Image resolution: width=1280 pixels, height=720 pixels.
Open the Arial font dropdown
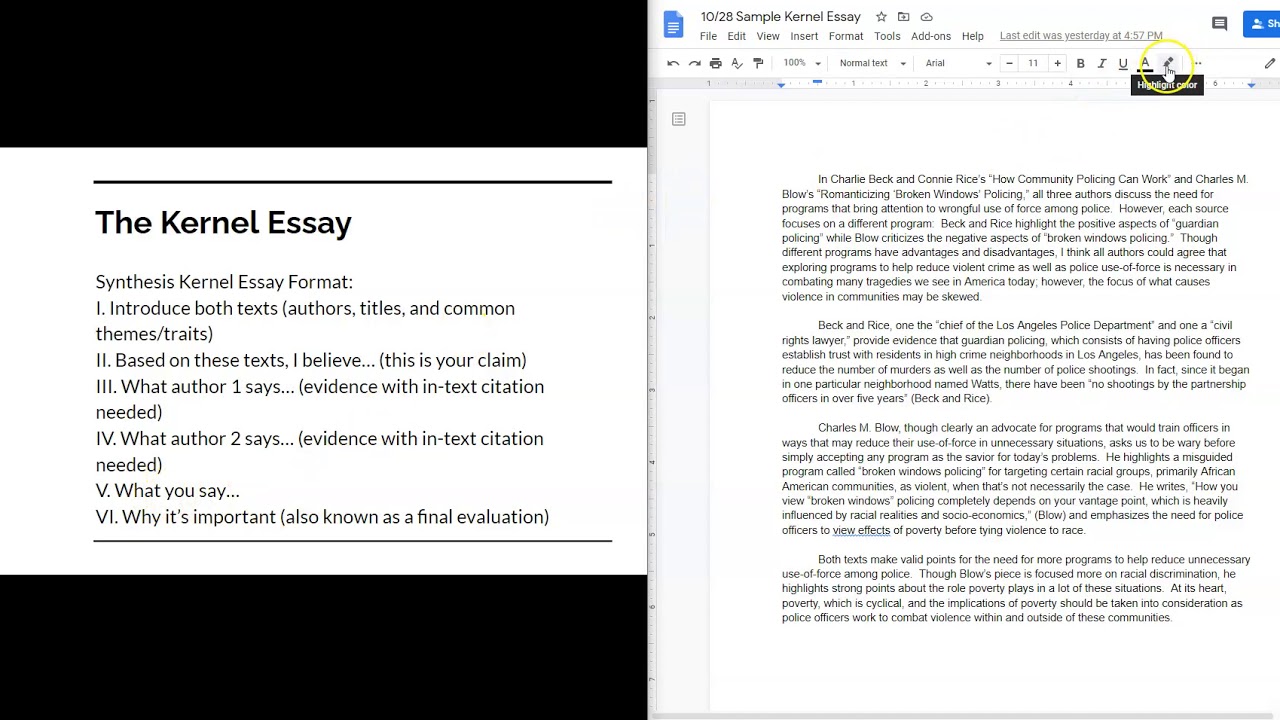[x=958, y=63]
